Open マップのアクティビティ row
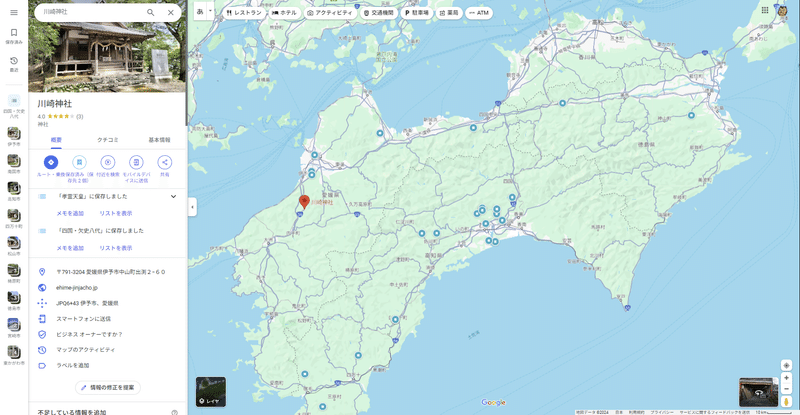Viewport: 800px width, 415px height. click(x=107, y=350)
